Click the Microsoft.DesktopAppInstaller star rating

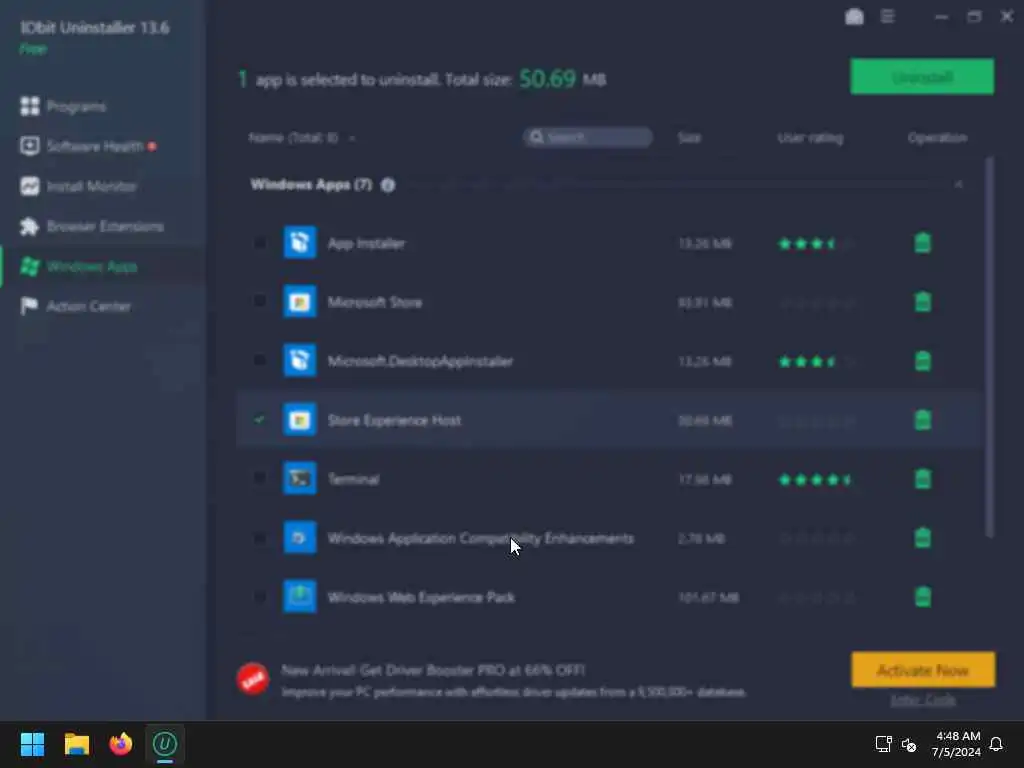(815, 361)
